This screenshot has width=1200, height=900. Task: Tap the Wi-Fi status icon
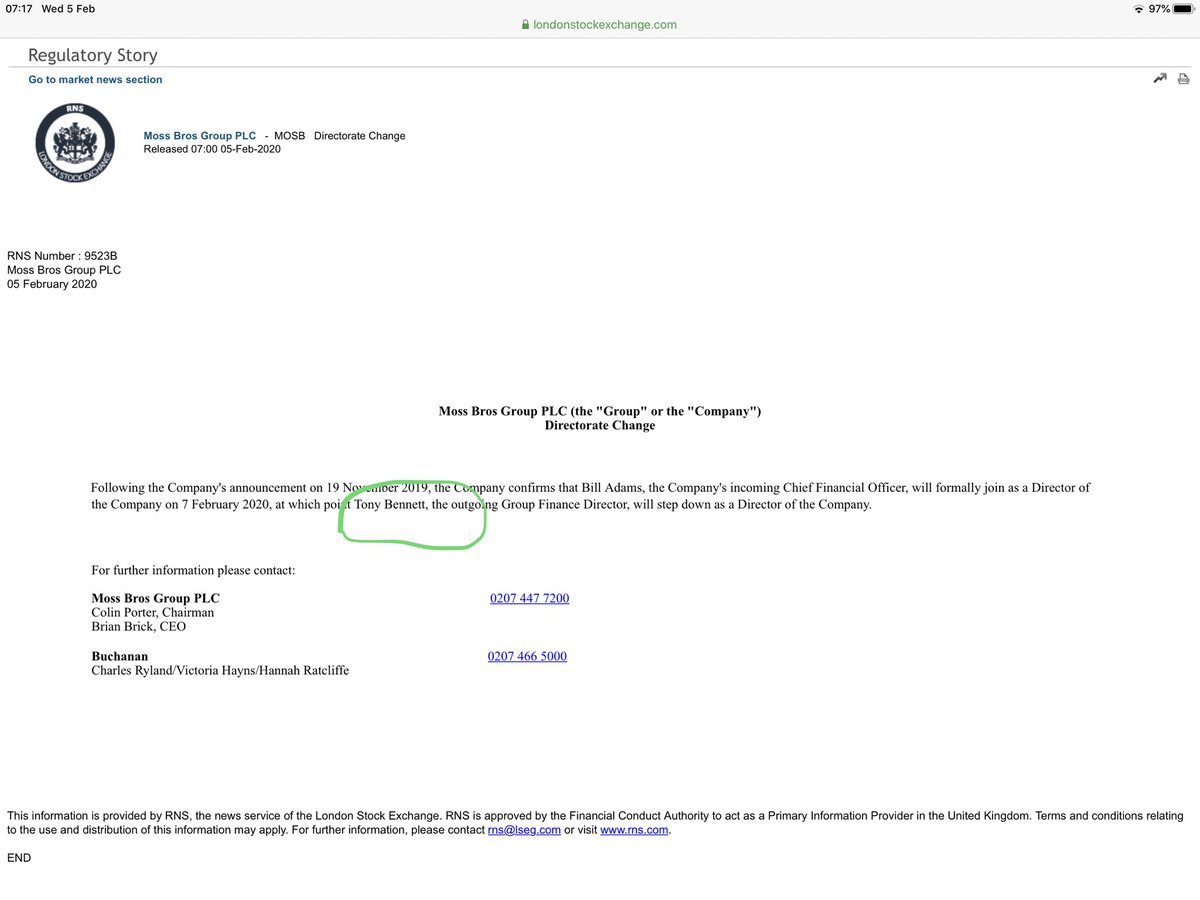pos(1139,9)
